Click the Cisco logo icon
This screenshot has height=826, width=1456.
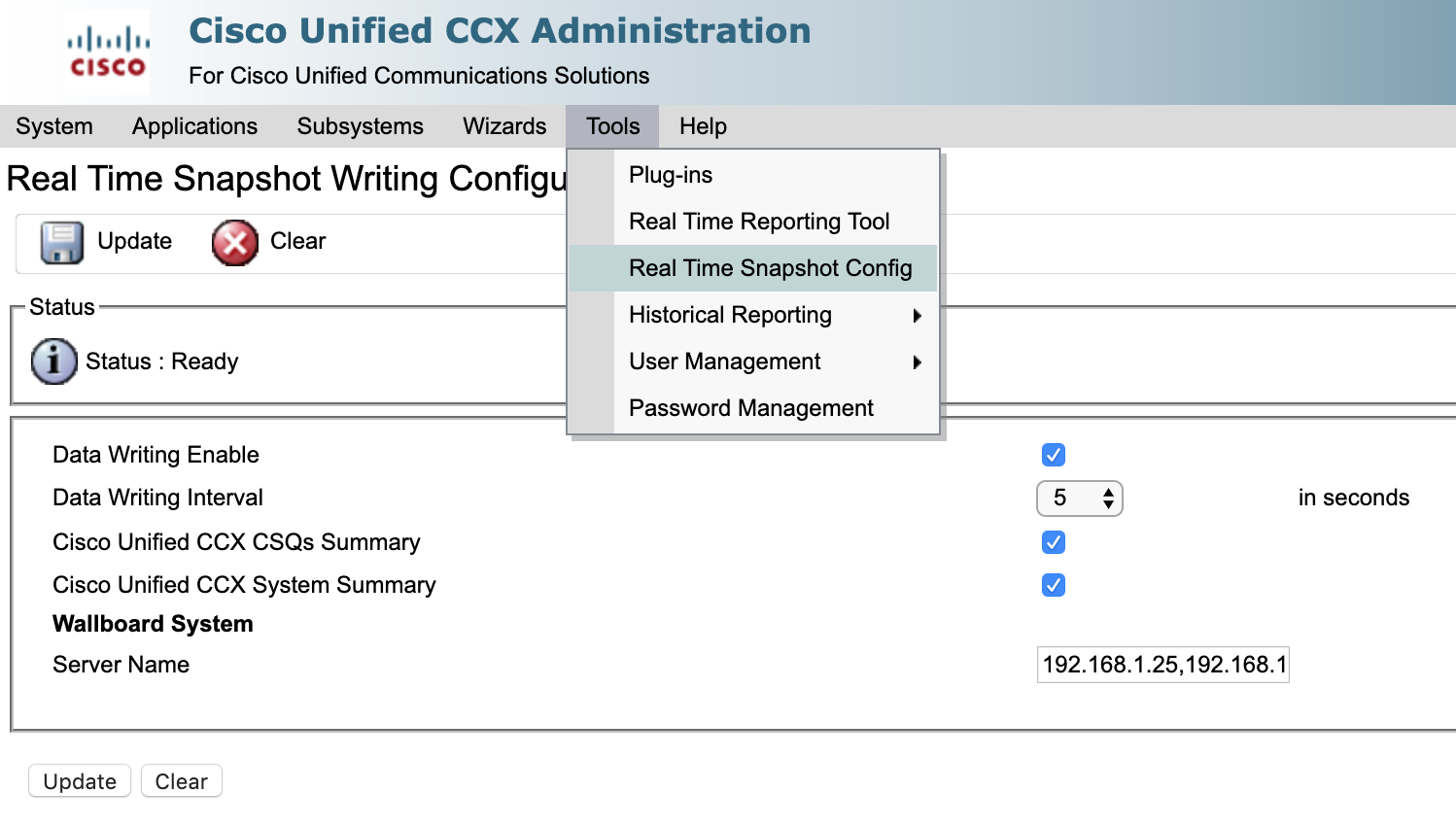tap(108, 53)
